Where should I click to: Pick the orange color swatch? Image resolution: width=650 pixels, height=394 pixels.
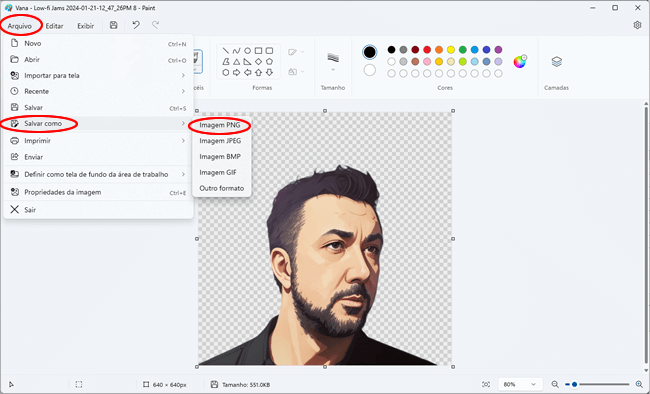coord(439,50)
